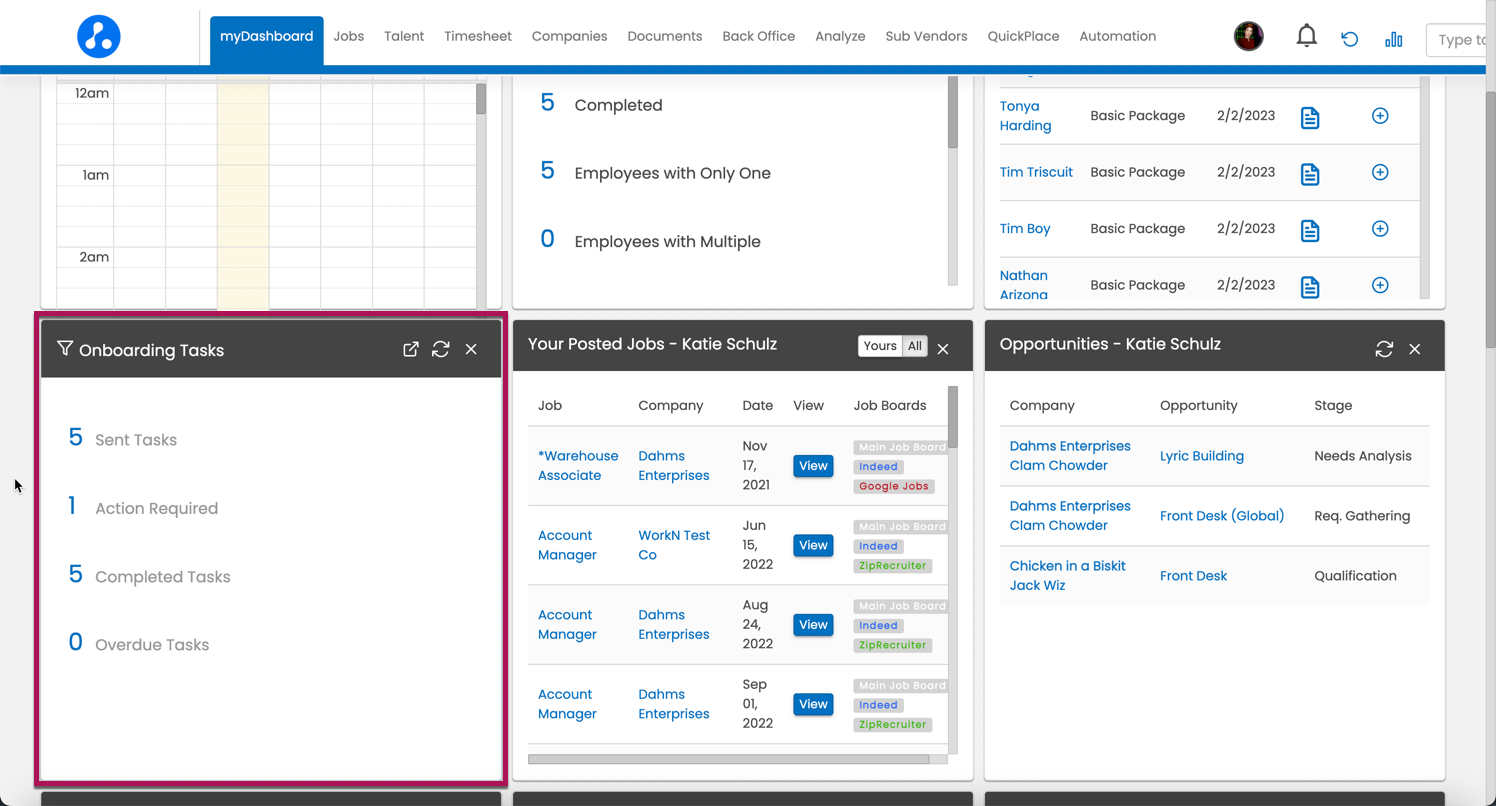Switch Posted Jobs to Yours
The image size is (1496, 806).
880,346
